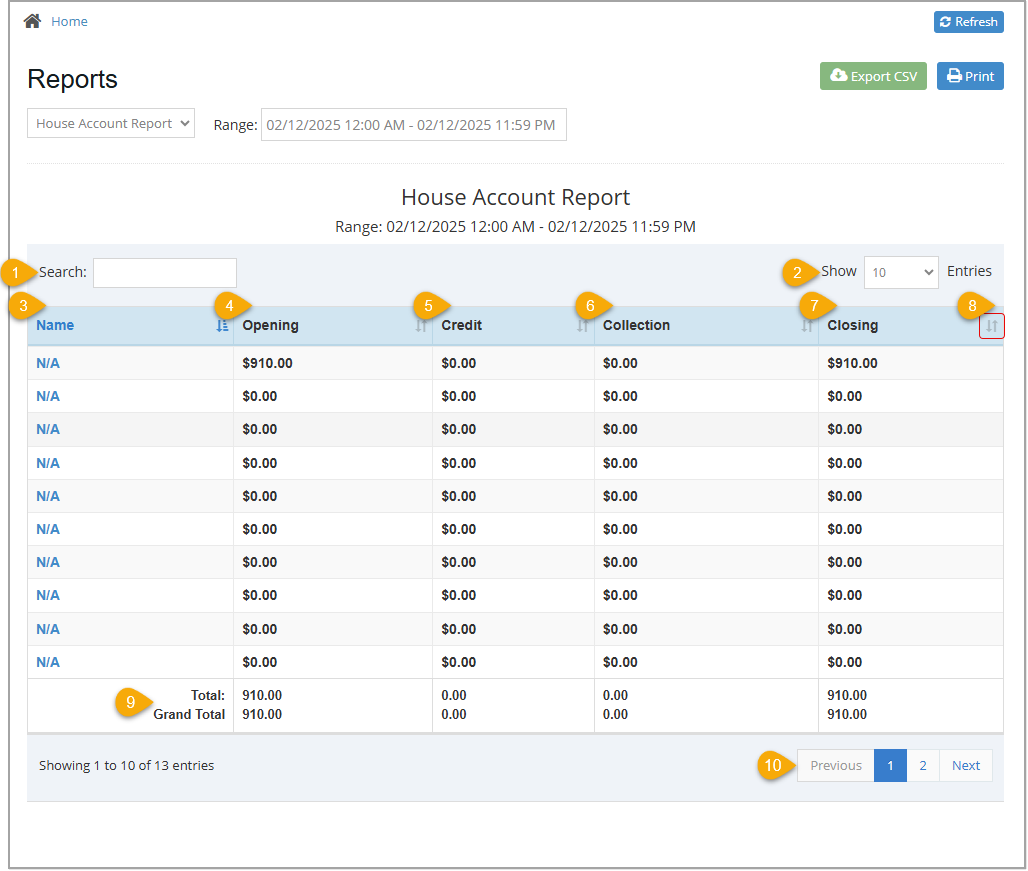Open the House Account Report type dropdown
The height and width of the screenshot is (871, 1028).
(110, 122)
